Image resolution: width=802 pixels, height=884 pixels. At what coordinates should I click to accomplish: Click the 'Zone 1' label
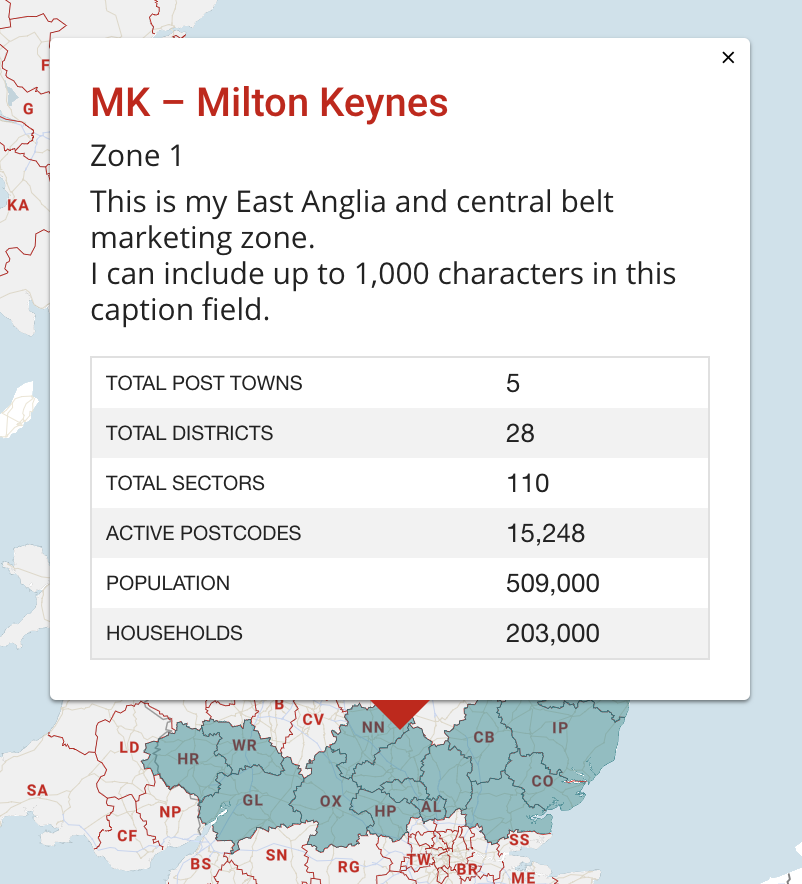[136, 156]
